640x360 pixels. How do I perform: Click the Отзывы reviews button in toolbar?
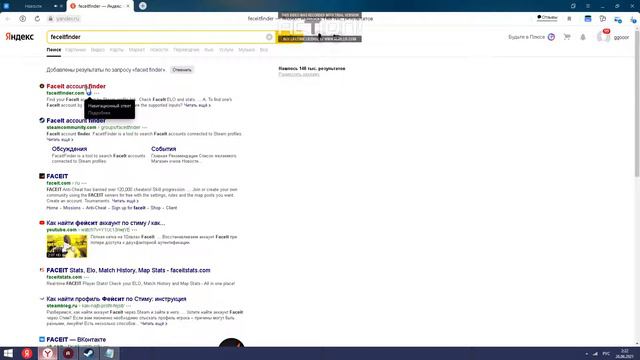[547, 18]
